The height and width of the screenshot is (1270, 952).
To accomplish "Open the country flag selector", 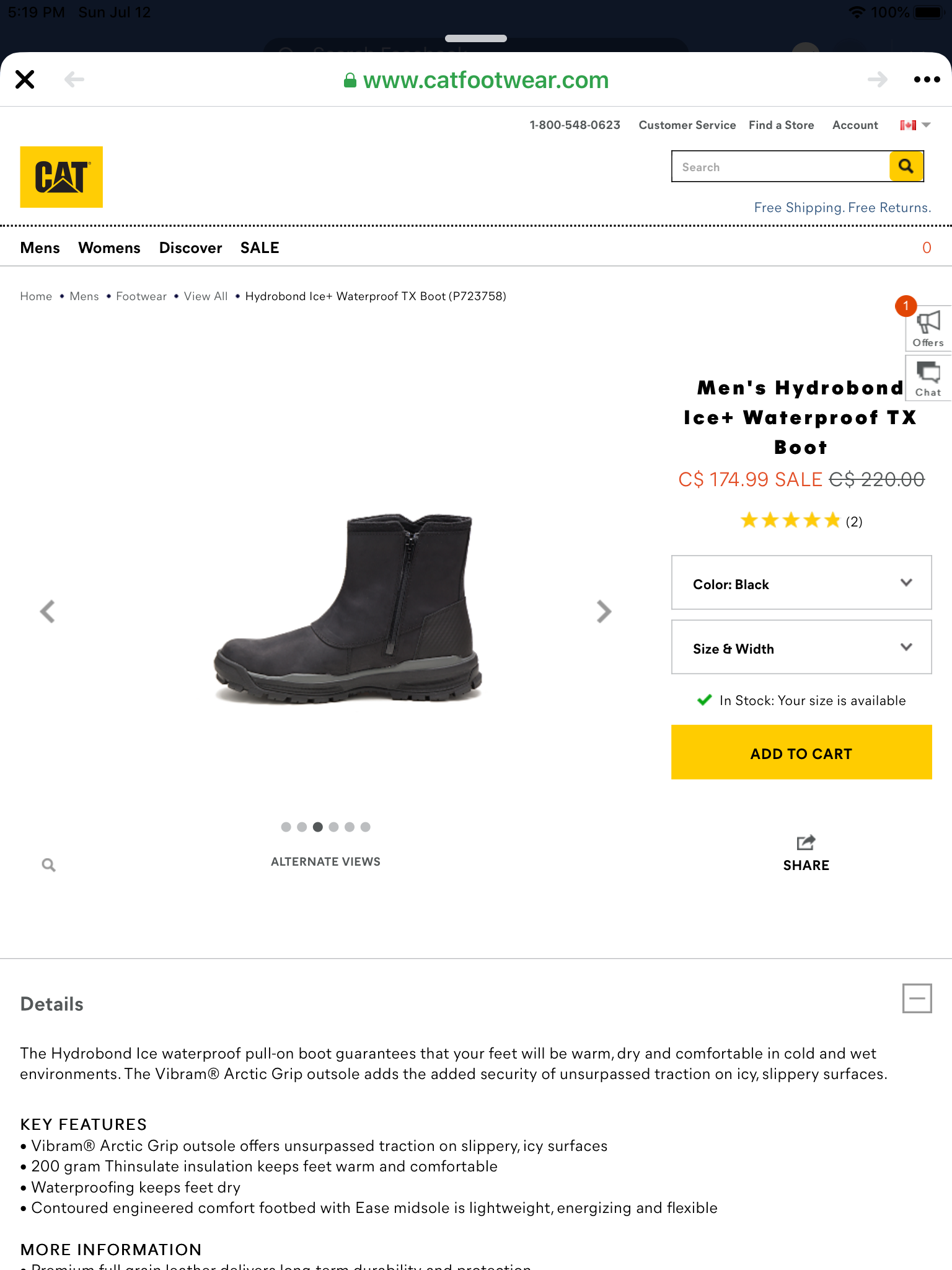I will coord(915,125).
